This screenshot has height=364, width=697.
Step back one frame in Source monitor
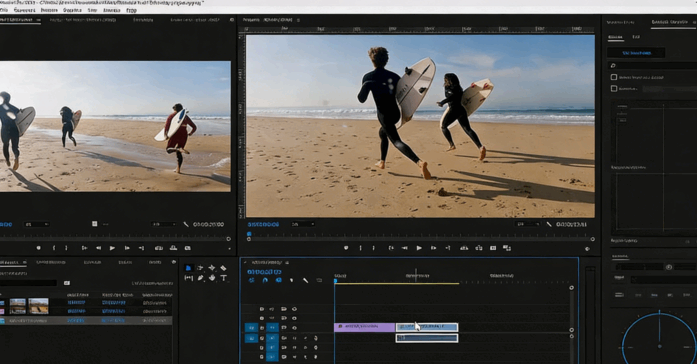pos(98,248)
